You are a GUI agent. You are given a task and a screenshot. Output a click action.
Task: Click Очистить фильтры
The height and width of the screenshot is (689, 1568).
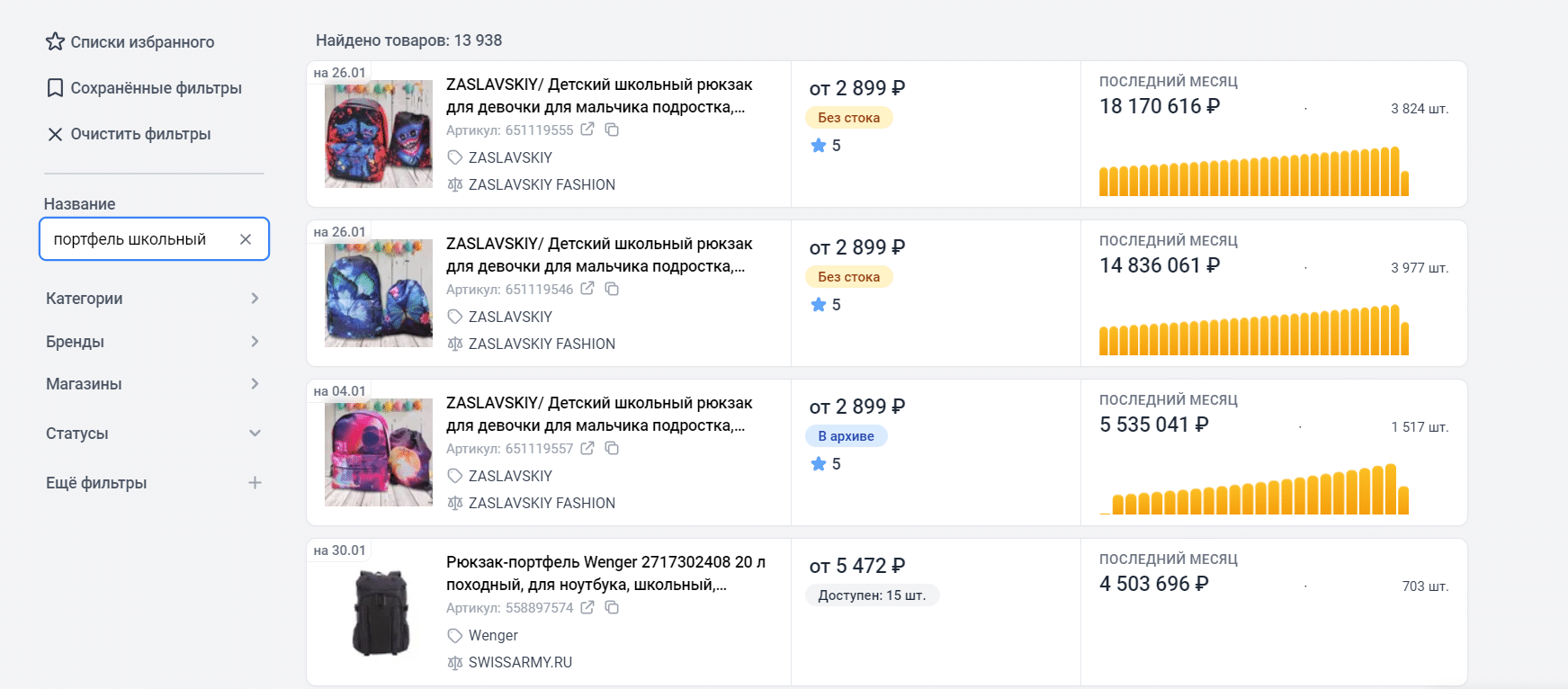129,134
